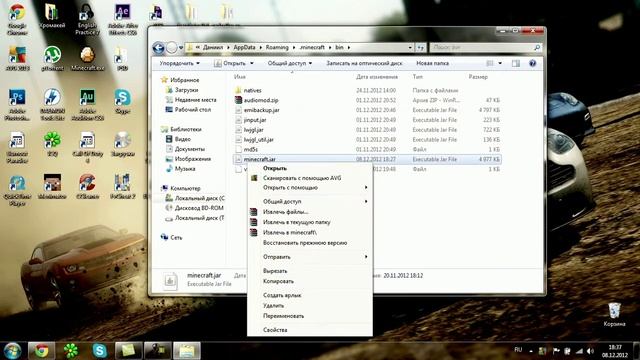Screen dimensions: 640x360
Task: Select Извлечь файлы... menu entry
Action: pyautogui.click(x=310, y=212)
